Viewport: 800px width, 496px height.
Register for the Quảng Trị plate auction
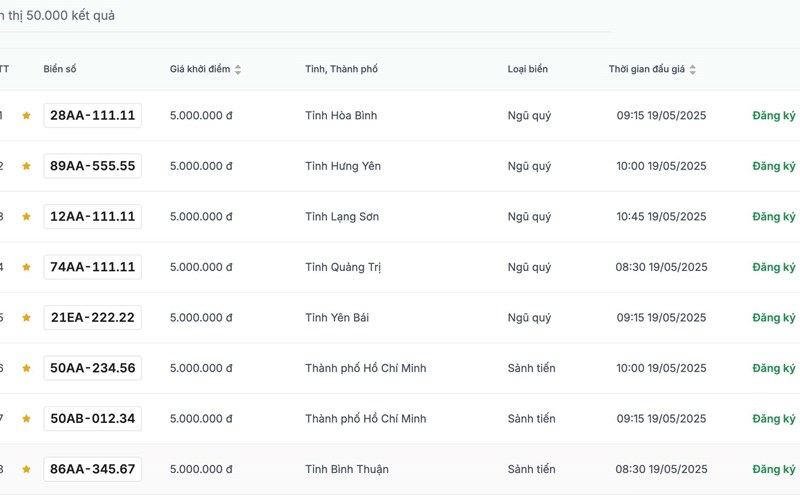pyautogui.click(x=774, y=267)
